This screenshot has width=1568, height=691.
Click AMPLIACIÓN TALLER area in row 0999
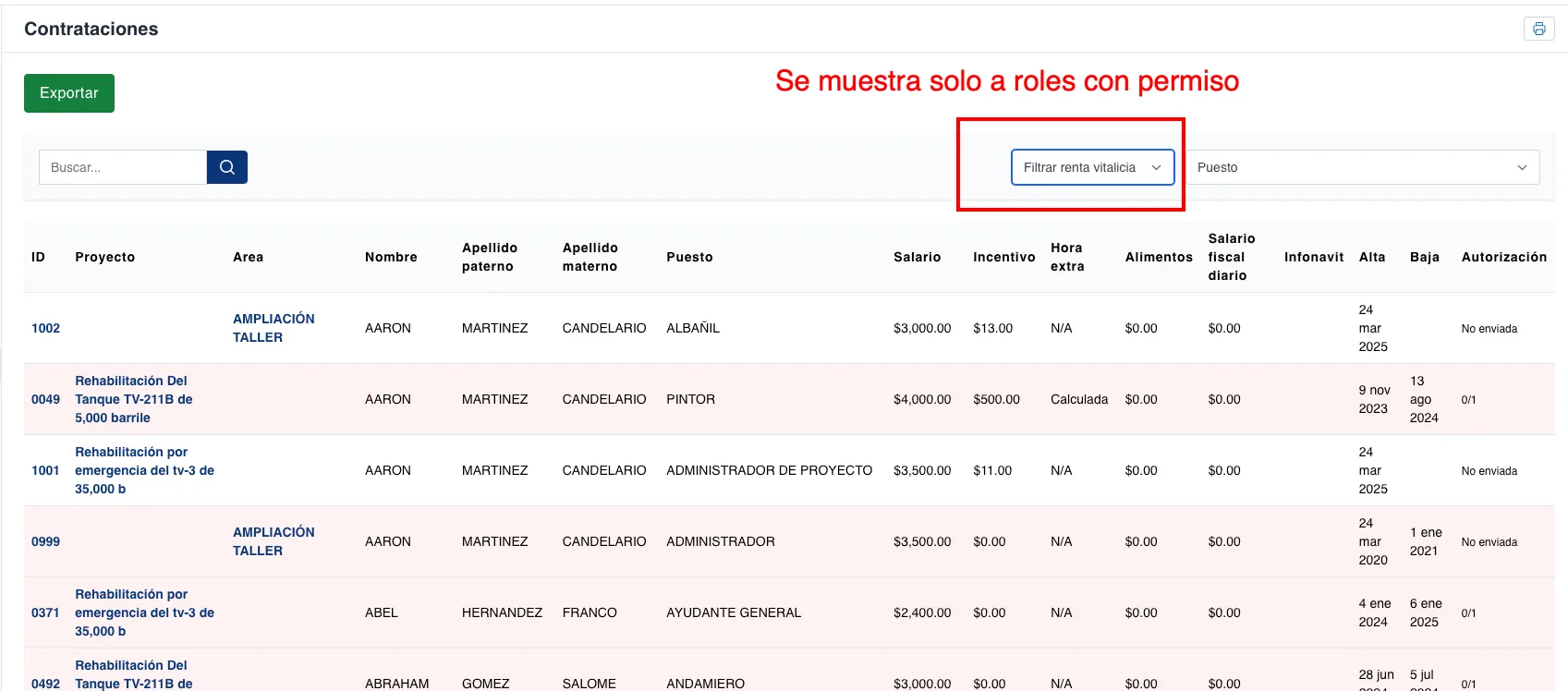273,541
